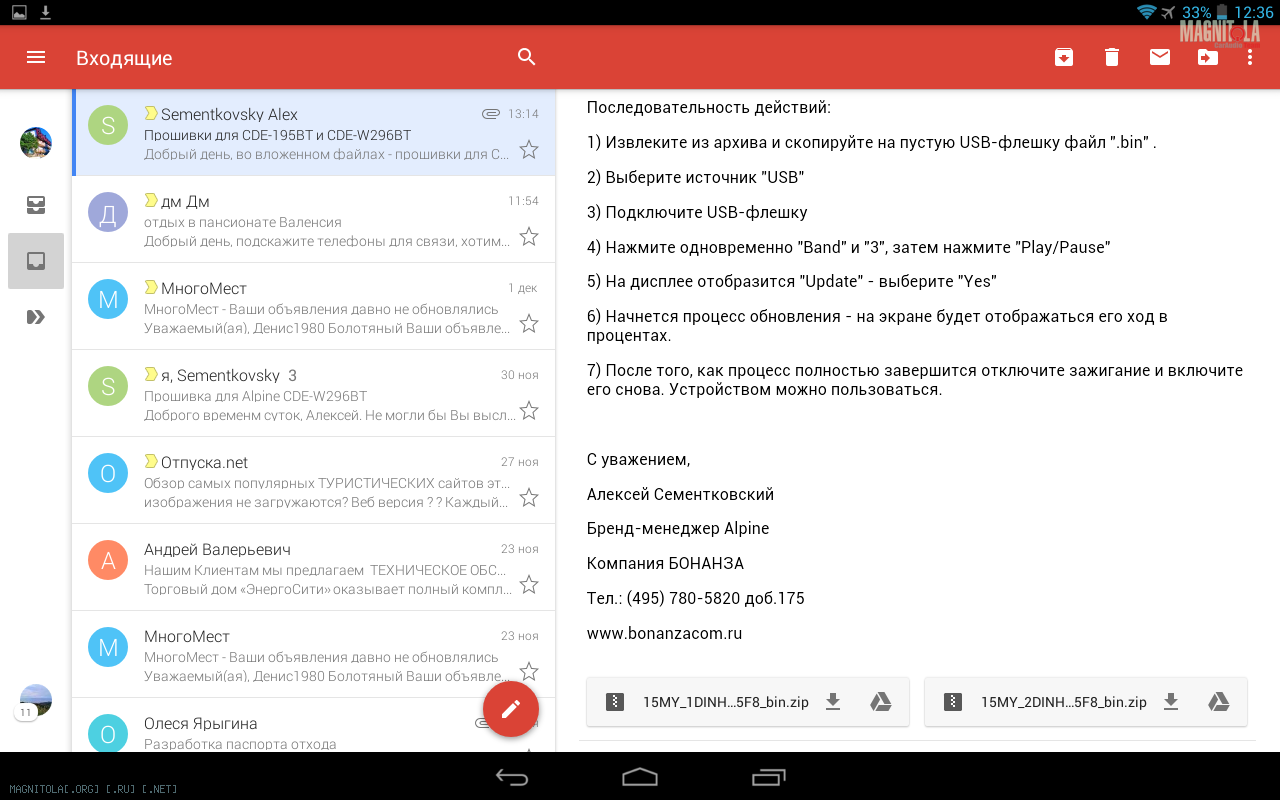
Task: Tap Android home navigation button
Action: tap(640, 777)
